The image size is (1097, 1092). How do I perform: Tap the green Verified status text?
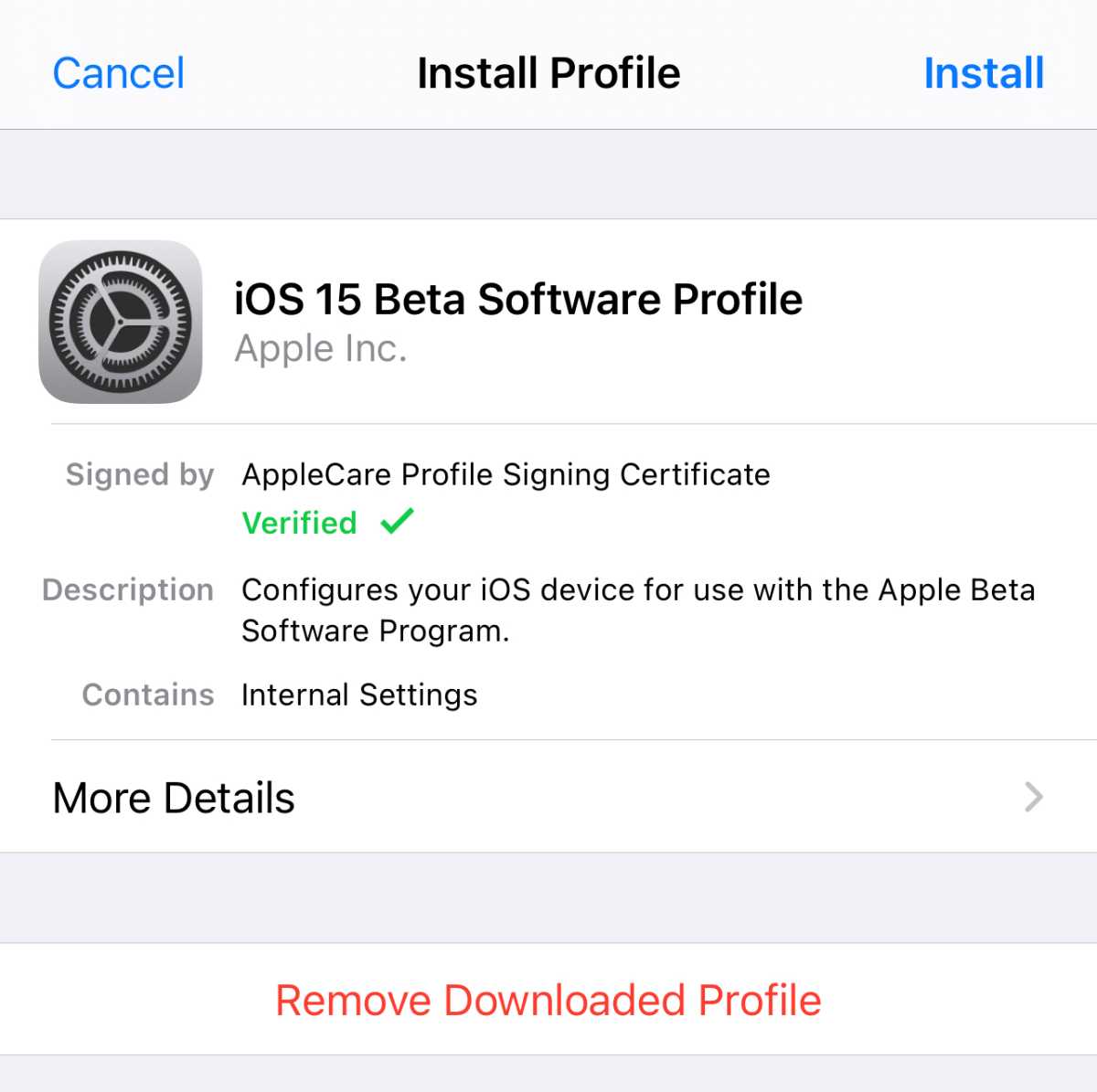coord(299,523)
